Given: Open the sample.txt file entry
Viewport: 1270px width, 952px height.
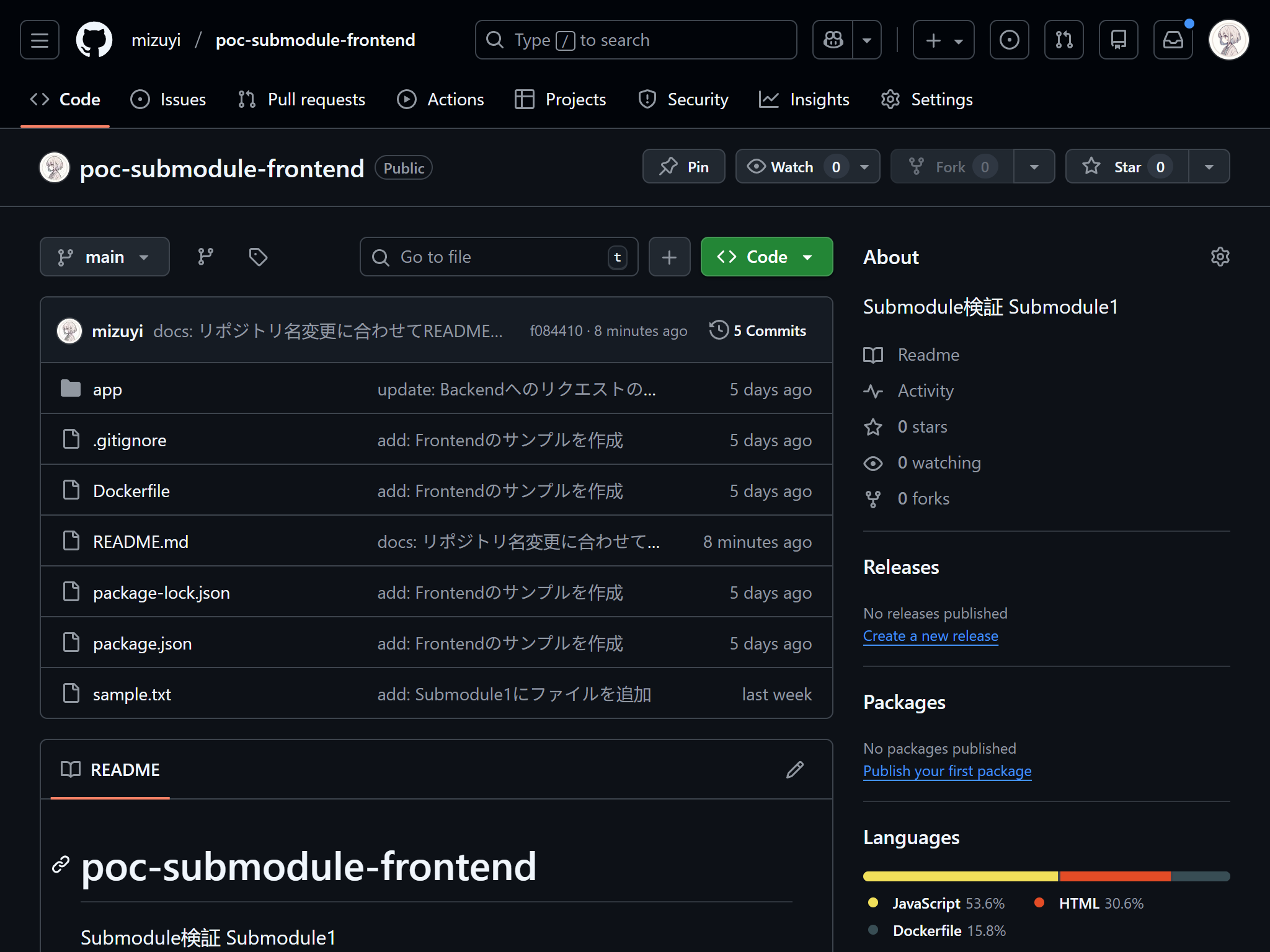Looking at the screenshot, I should point(132,694).
